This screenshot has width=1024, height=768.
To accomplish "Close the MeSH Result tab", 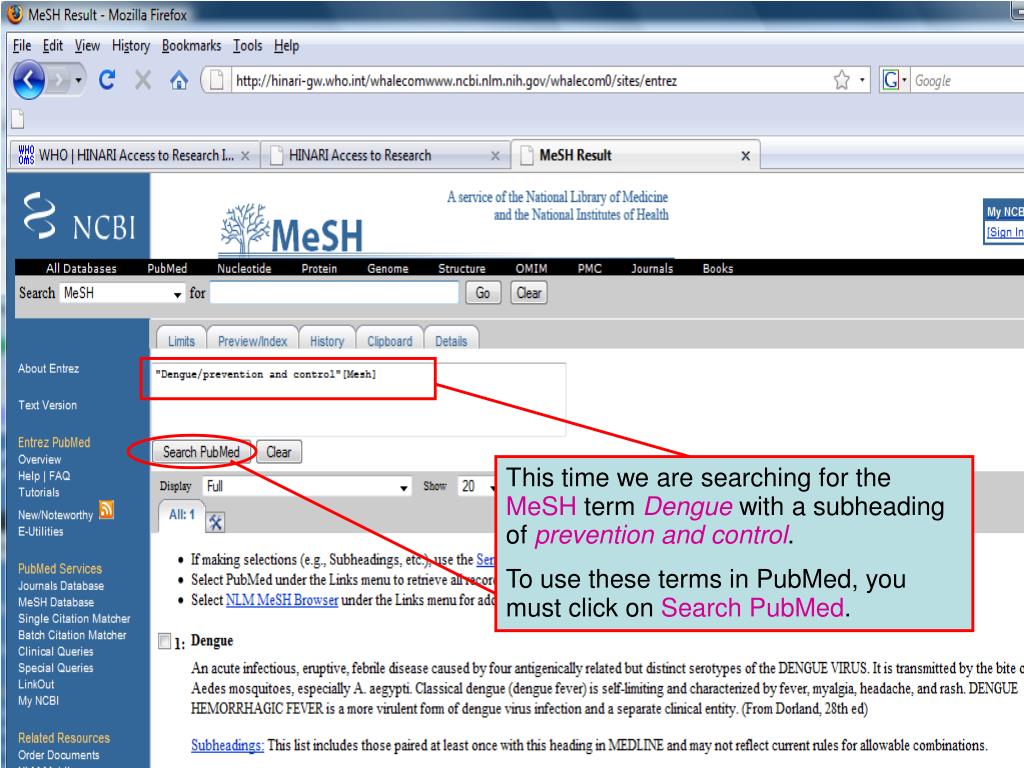I will (745, 155).
